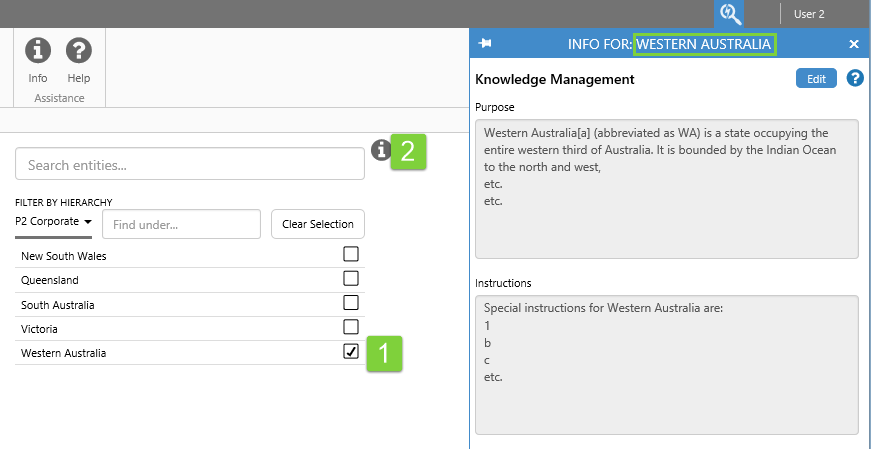
Task: Click the Info icon in Assistance ribbon
Action: tap(38, 50)
